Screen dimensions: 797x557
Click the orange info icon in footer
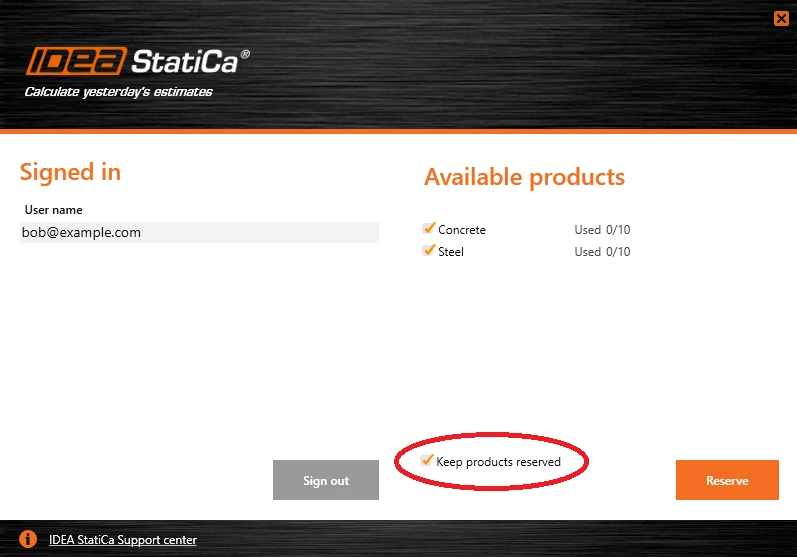click(x=28, y=539)
